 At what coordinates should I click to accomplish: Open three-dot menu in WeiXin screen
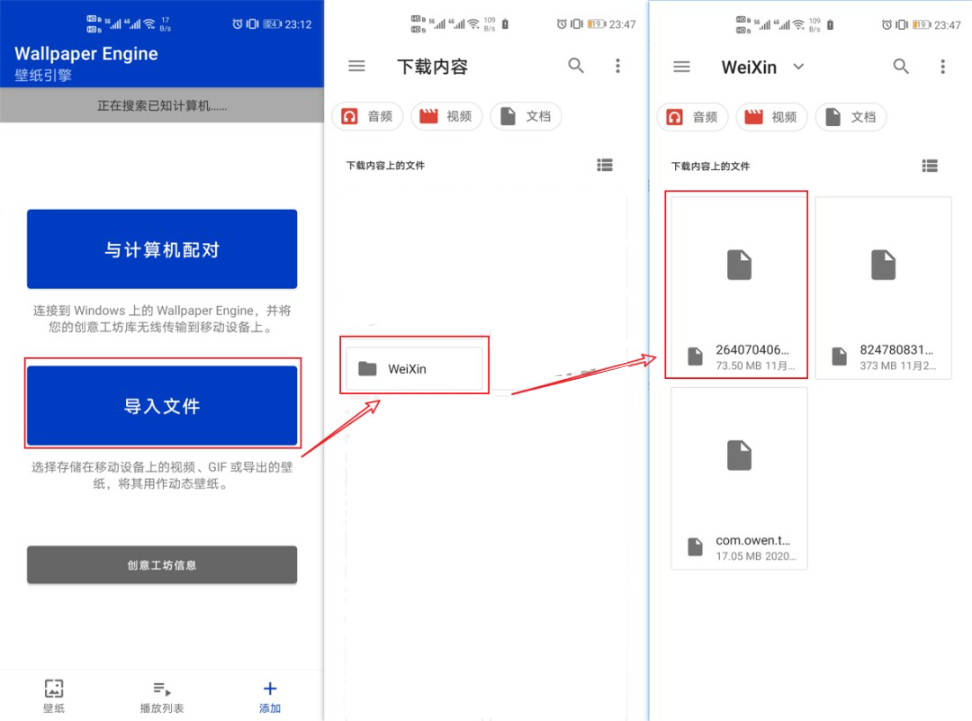[x=942, y=67]
